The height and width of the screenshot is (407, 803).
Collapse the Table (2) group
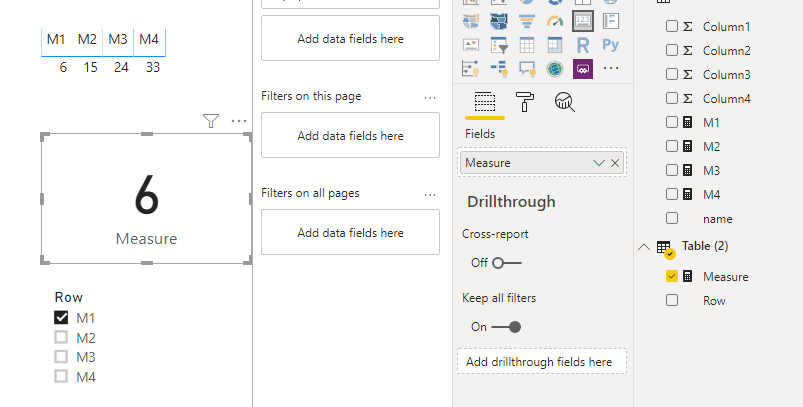tap(644, 247)
